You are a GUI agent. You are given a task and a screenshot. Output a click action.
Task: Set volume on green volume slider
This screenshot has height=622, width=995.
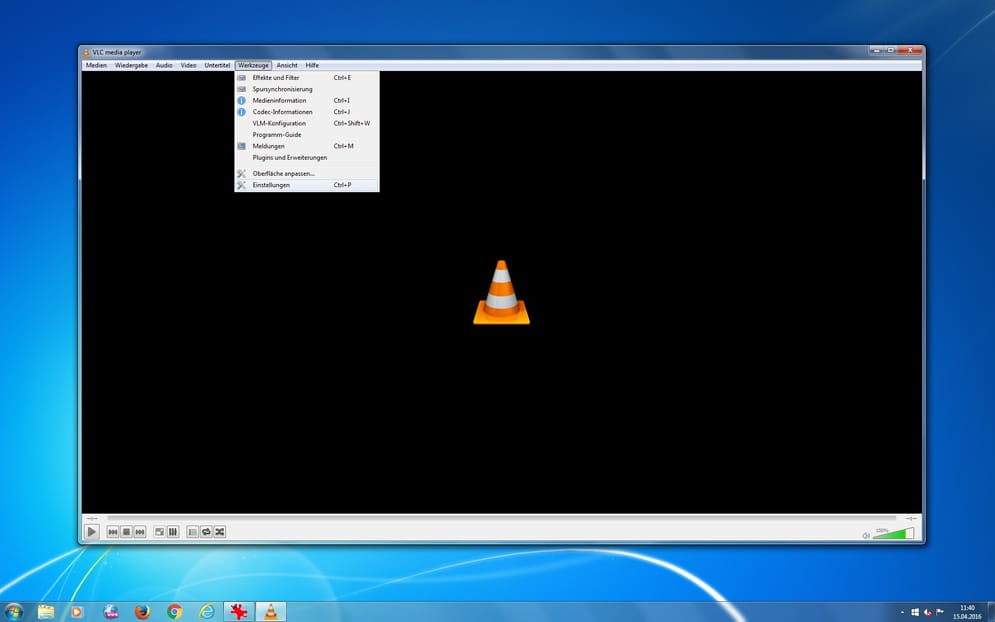click(x=893, y=534)
